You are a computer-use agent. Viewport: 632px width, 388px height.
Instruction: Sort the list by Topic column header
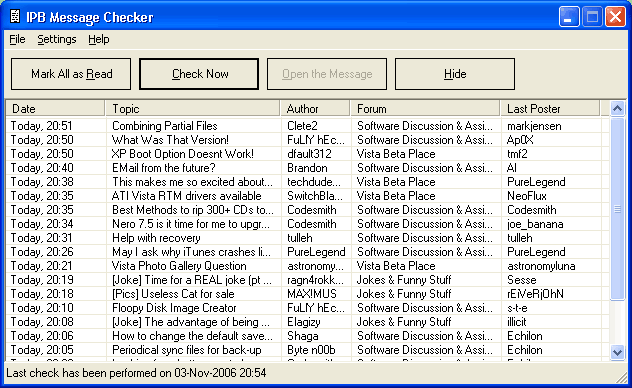192,109
